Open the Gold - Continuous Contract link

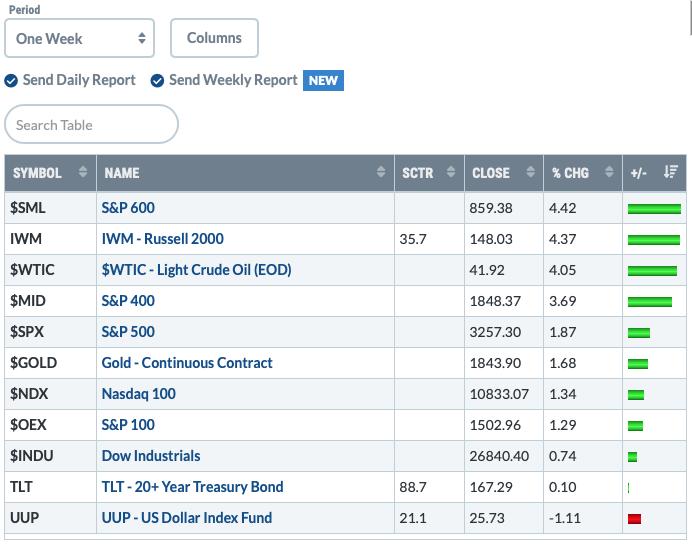point(187,363)
